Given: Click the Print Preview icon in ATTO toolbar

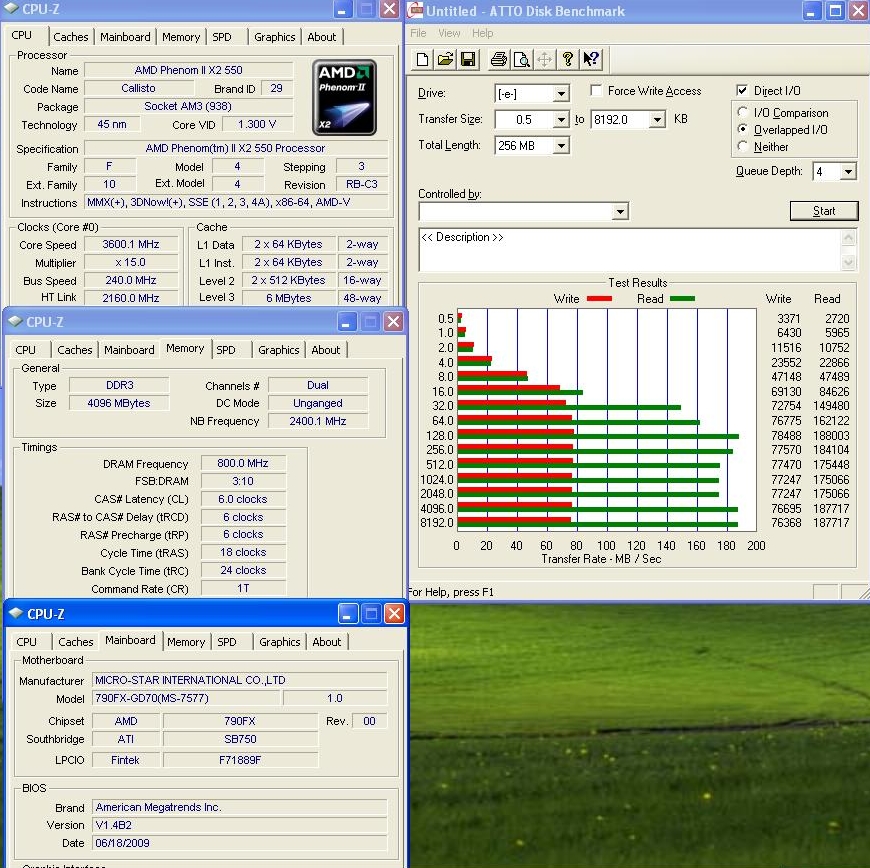Looking at the screenshot, I should tap(522, 59).
